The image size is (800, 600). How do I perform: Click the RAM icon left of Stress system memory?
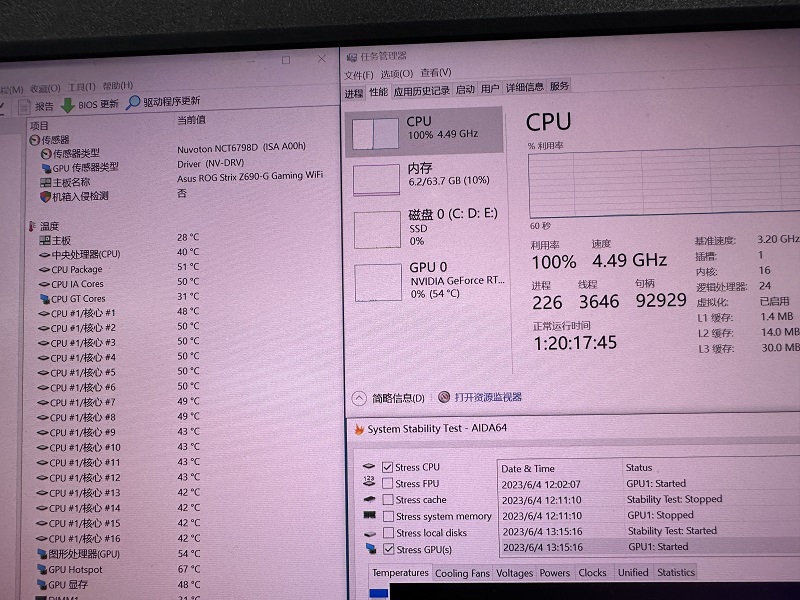coord(370,515)
